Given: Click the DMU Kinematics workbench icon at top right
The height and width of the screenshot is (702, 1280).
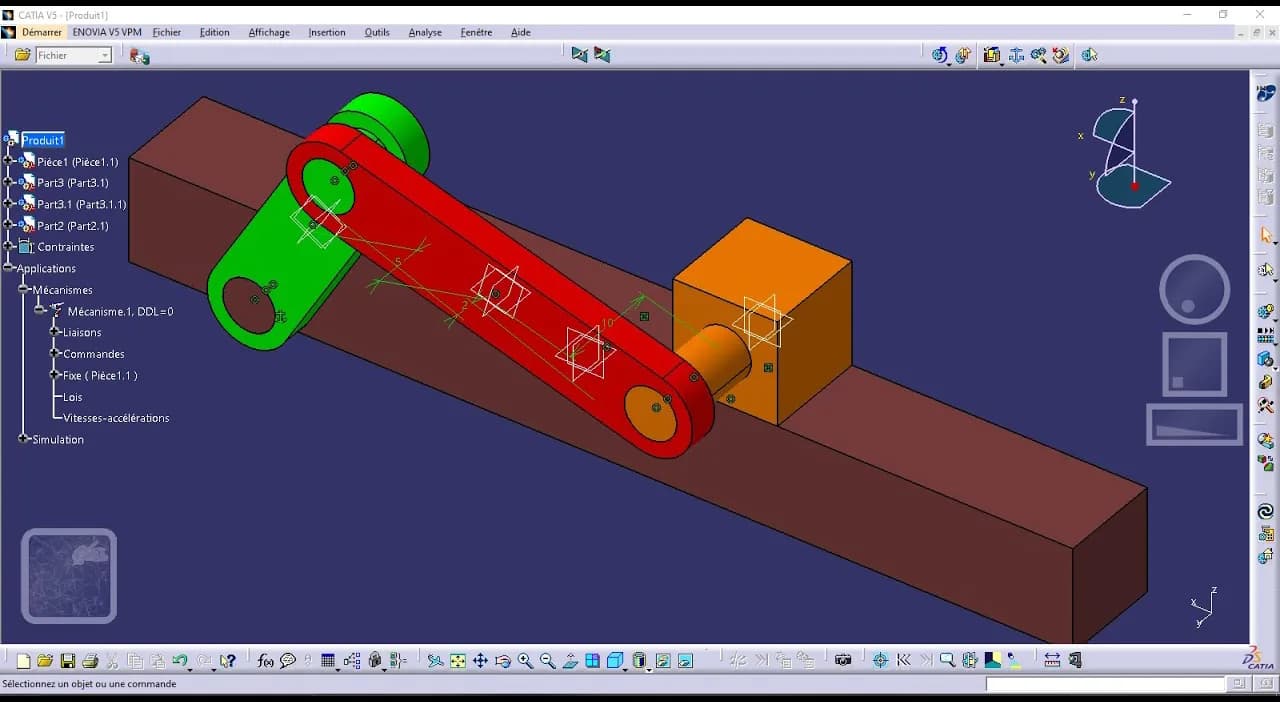Looking at the screenshot, I should click(1265, 93).
